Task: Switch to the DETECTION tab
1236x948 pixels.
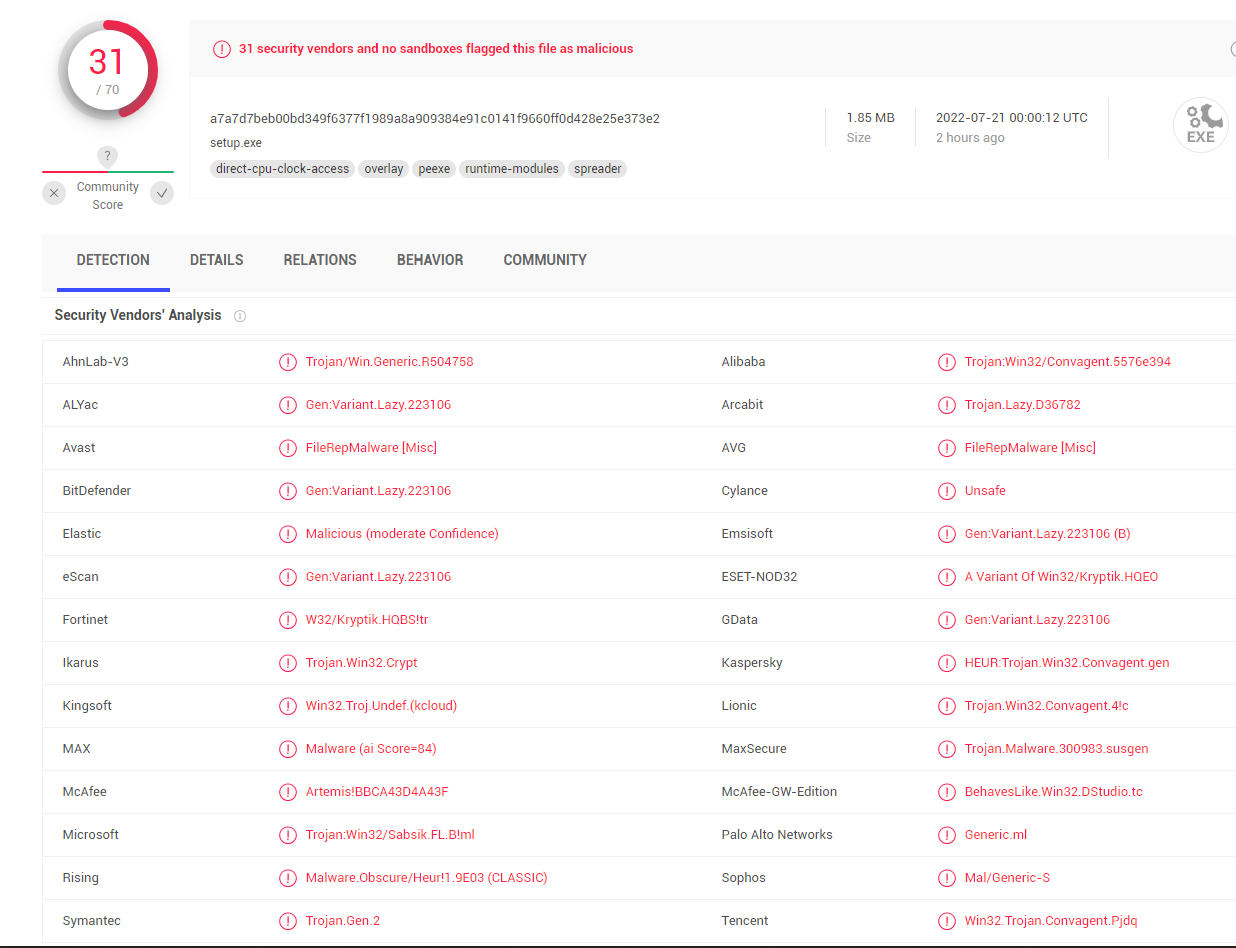Action: [113, 260]
